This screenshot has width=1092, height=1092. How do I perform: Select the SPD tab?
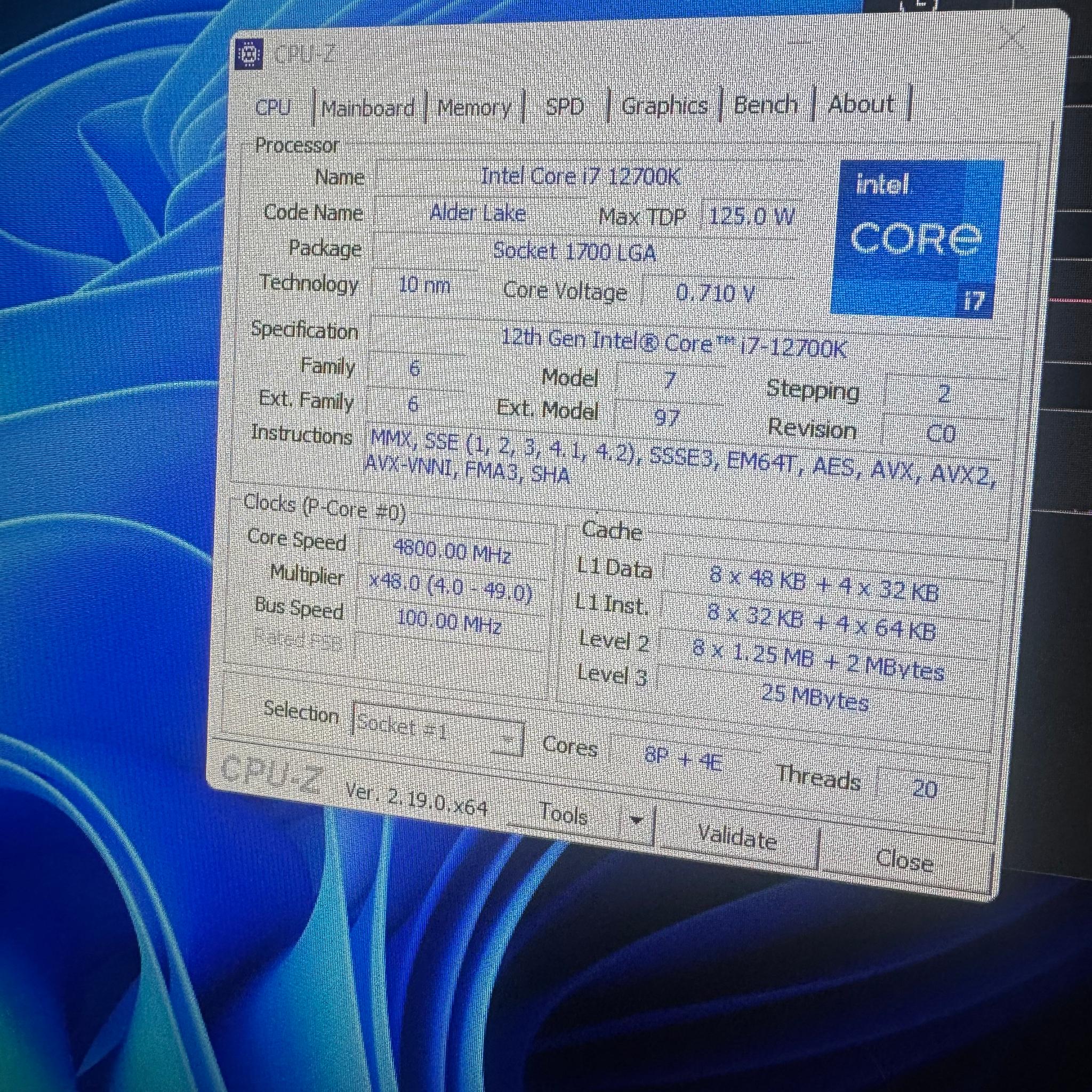[565, 106]
